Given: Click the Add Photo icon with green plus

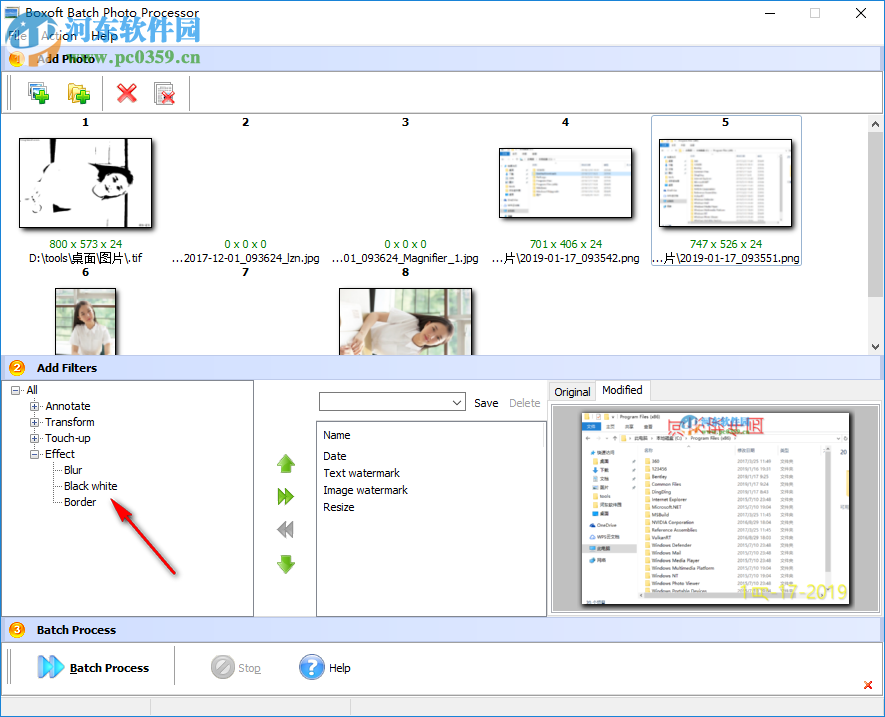Looking at the screenshot, I should click(x=38, y=92).
